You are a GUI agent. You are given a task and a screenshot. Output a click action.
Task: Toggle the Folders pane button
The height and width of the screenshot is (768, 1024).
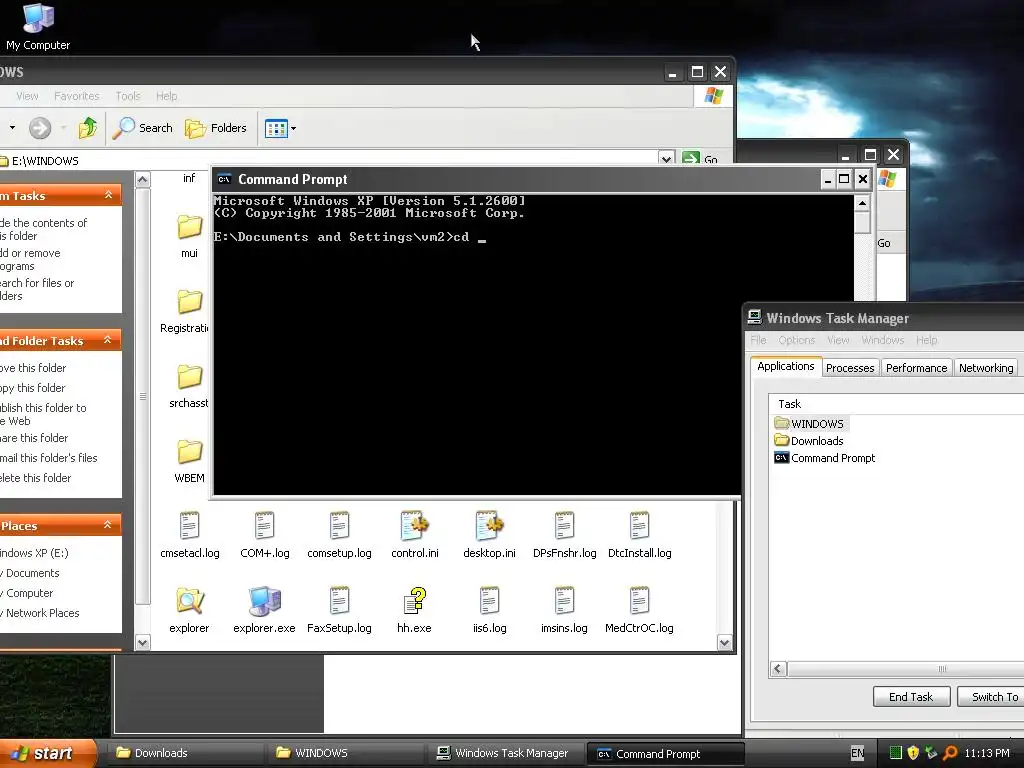point(216,128)
